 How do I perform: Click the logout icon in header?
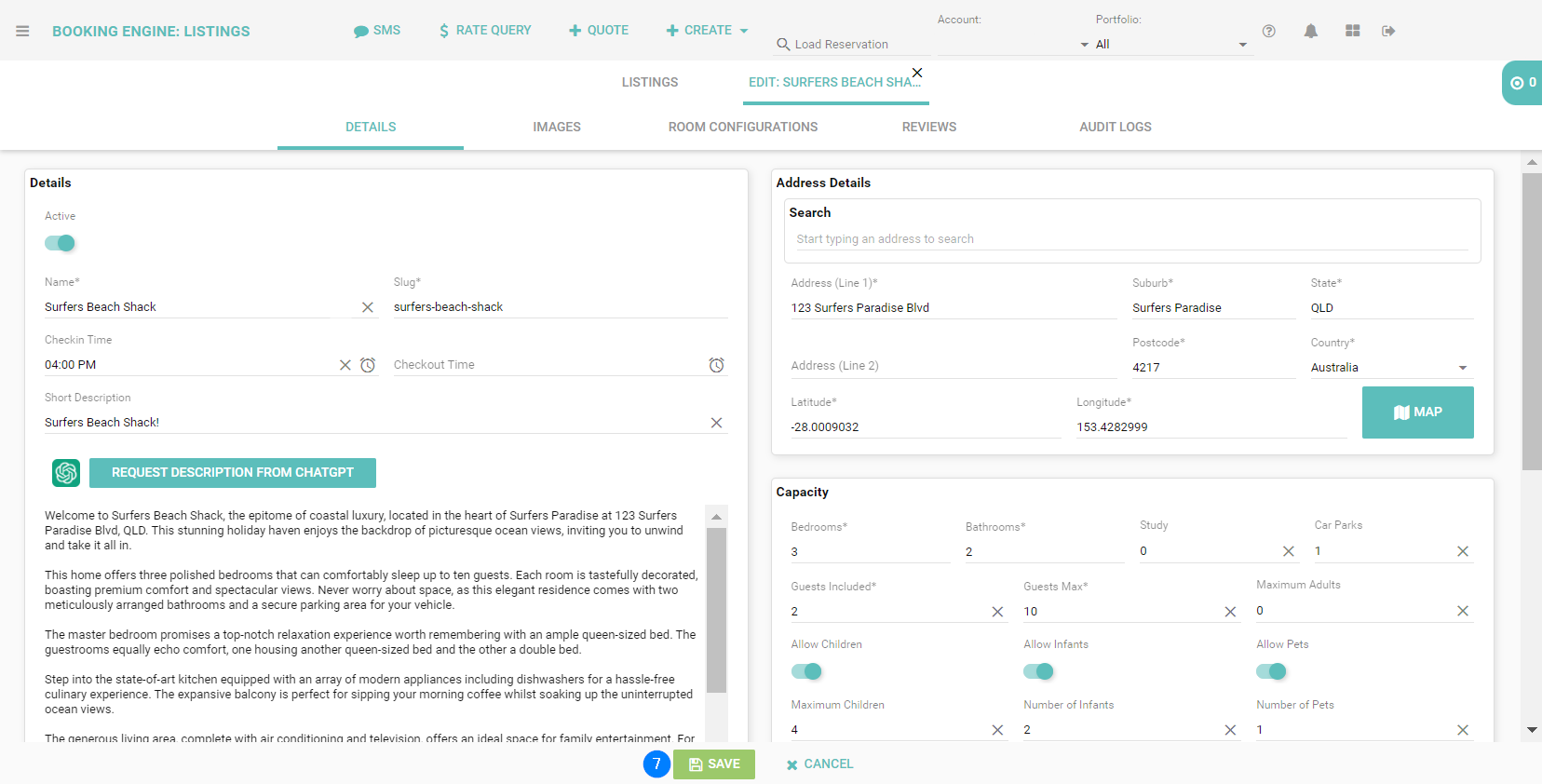[1388, 31]
